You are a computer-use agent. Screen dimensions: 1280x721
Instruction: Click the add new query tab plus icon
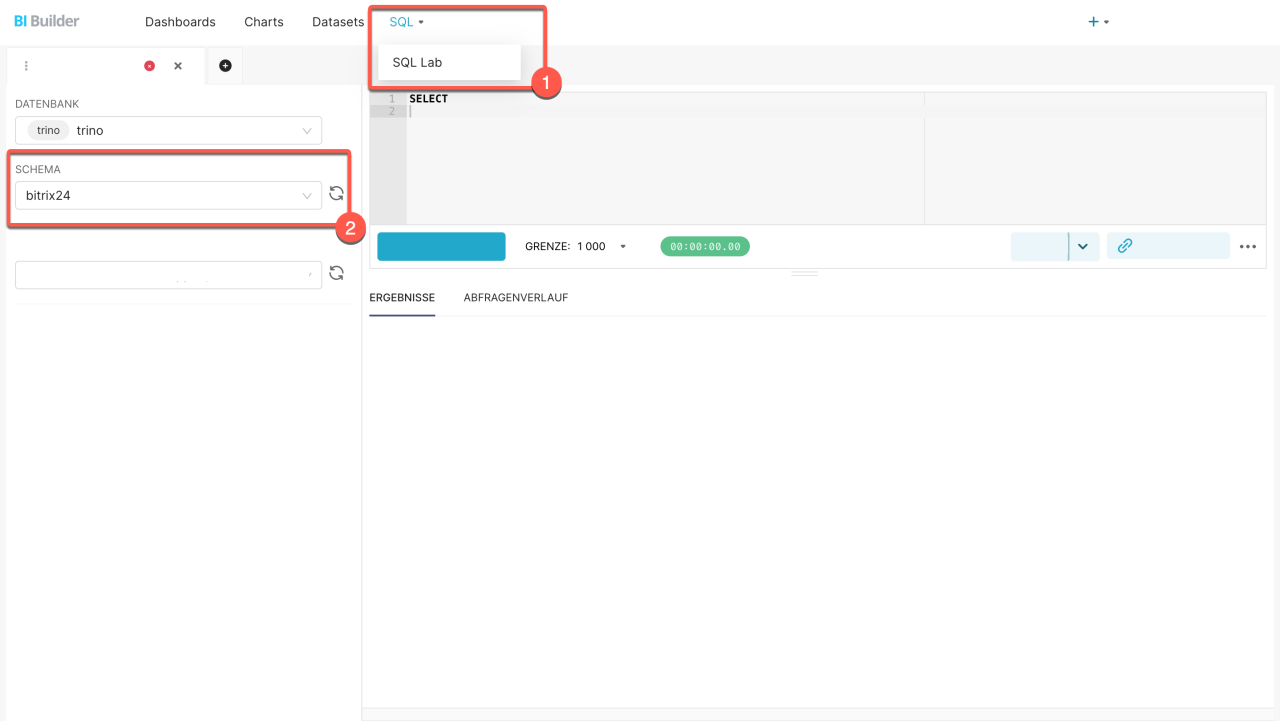point(225,66)
